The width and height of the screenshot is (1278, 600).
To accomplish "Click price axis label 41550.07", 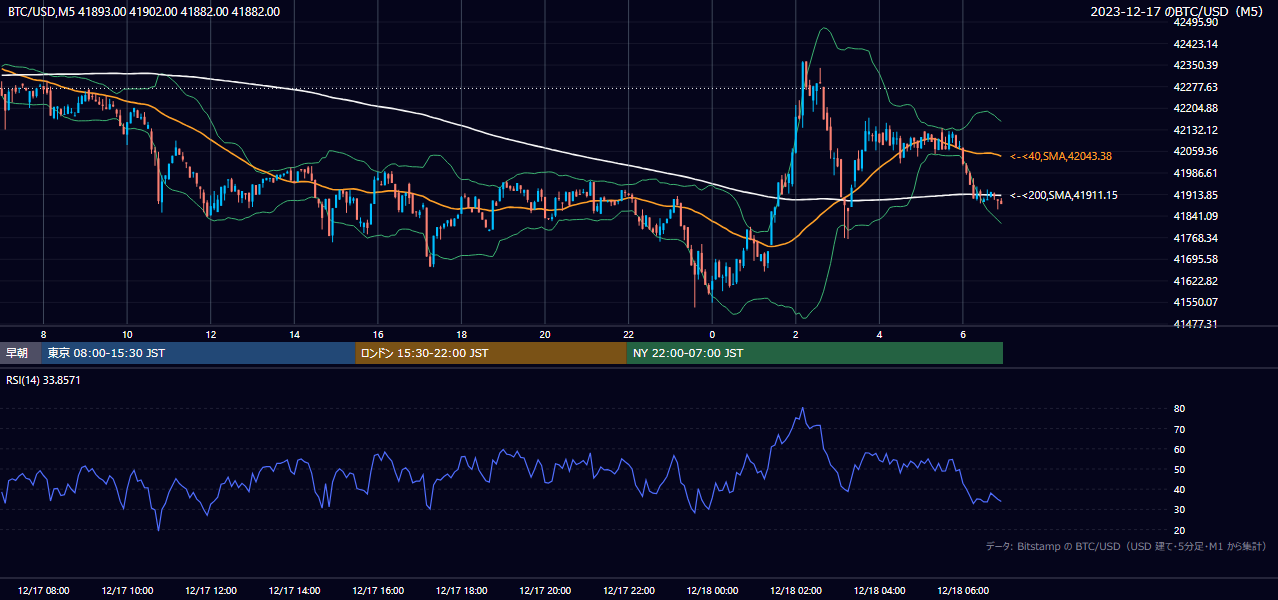I will 1195,302.
